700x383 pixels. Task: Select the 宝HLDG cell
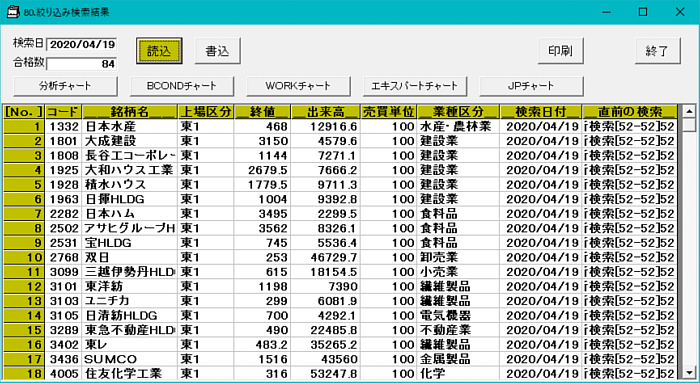coord(130,243)
